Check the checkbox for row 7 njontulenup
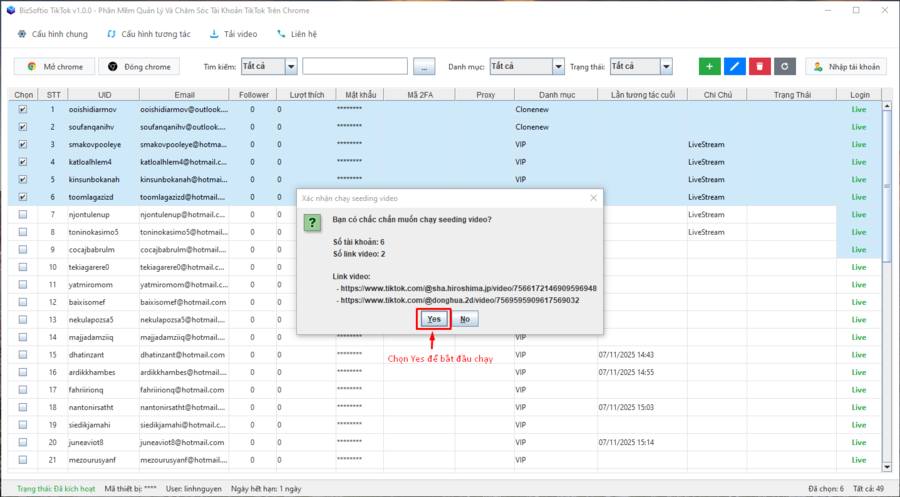Viewport: 900px width, 497px height. [x=23, y=215]
